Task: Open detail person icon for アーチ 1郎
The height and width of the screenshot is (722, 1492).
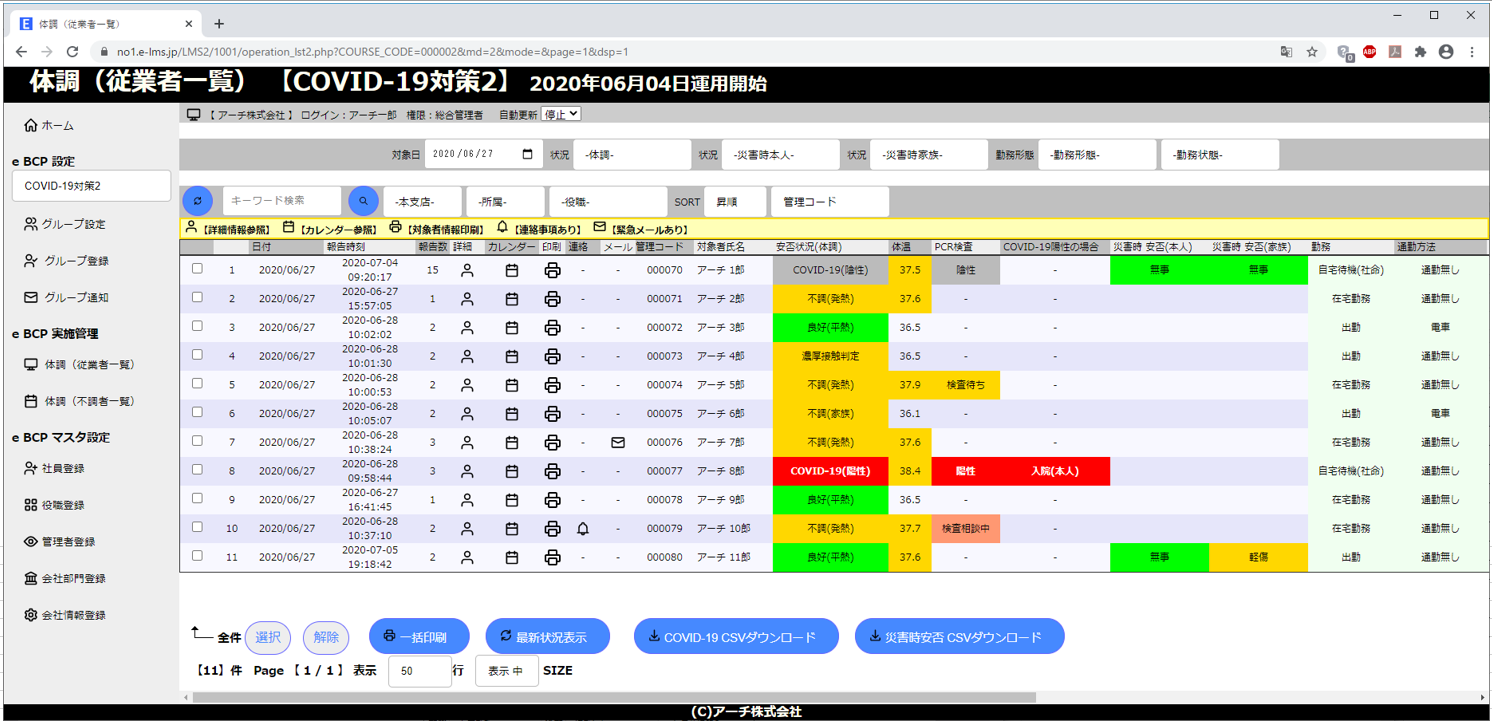Action: tap(466, 270)
